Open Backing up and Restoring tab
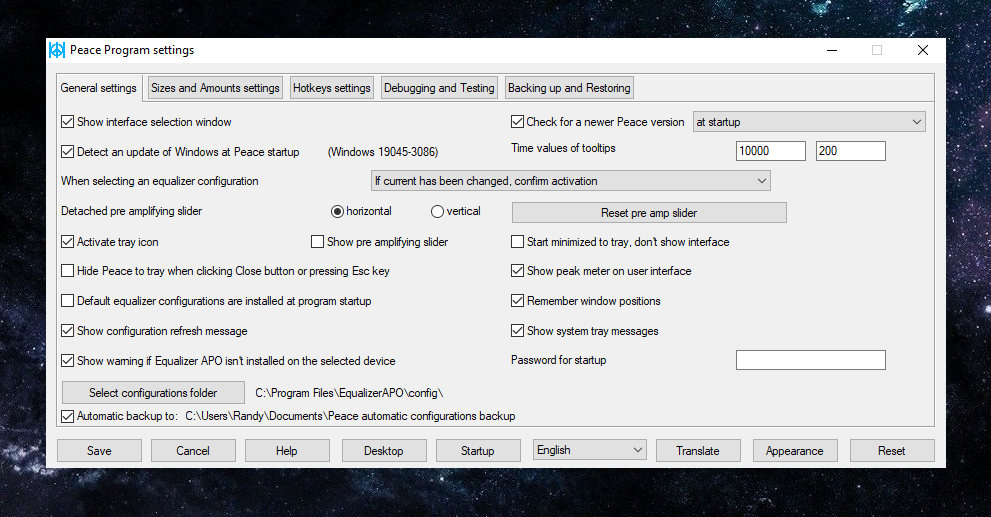Image resolution: width=991 pixels, height=517 pixels. [569, 88]
